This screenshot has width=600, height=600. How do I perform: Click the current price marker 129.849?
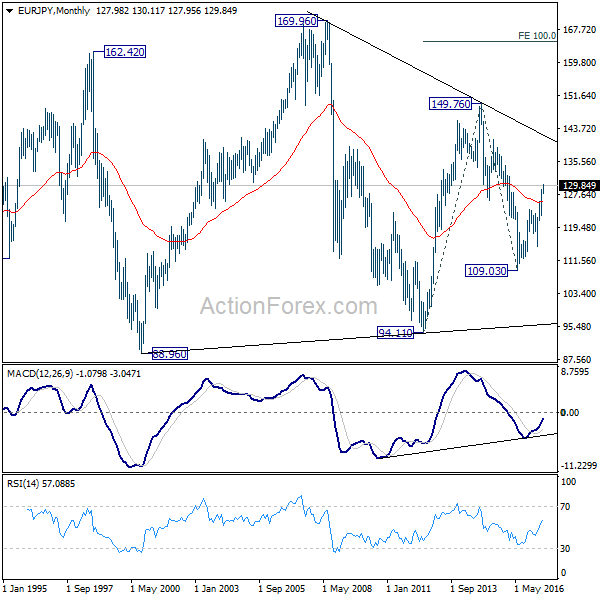point(579,186)
